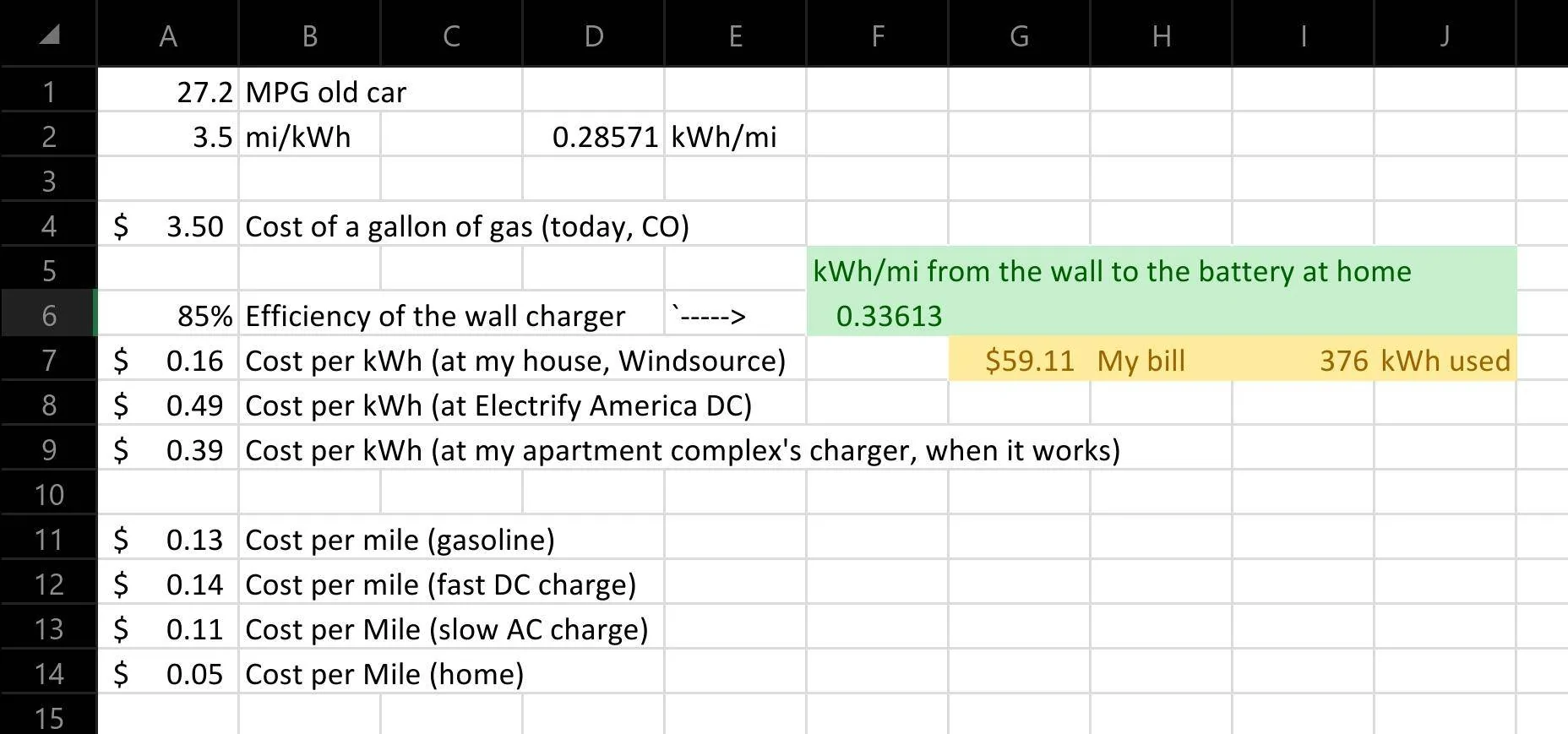
Task: Select row 8 header
Action: 48,404
